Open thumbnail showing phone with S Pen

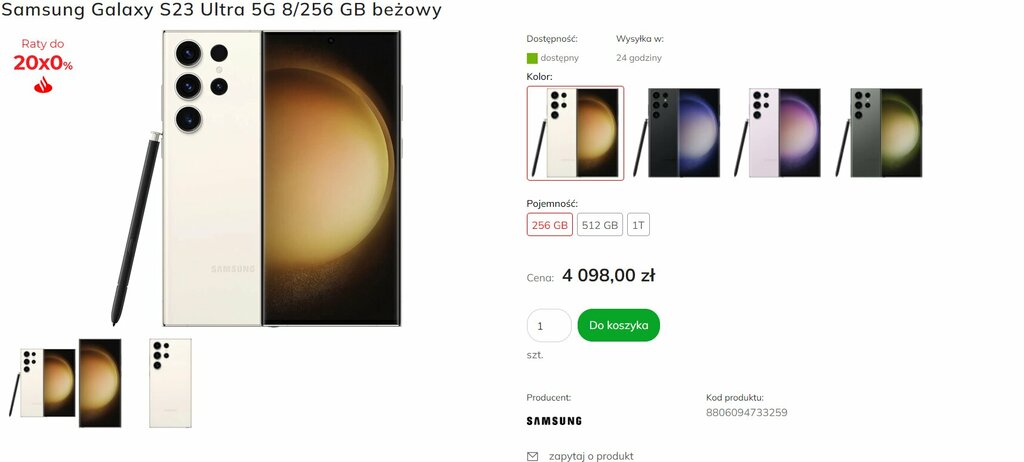click(x=42, y=383)
